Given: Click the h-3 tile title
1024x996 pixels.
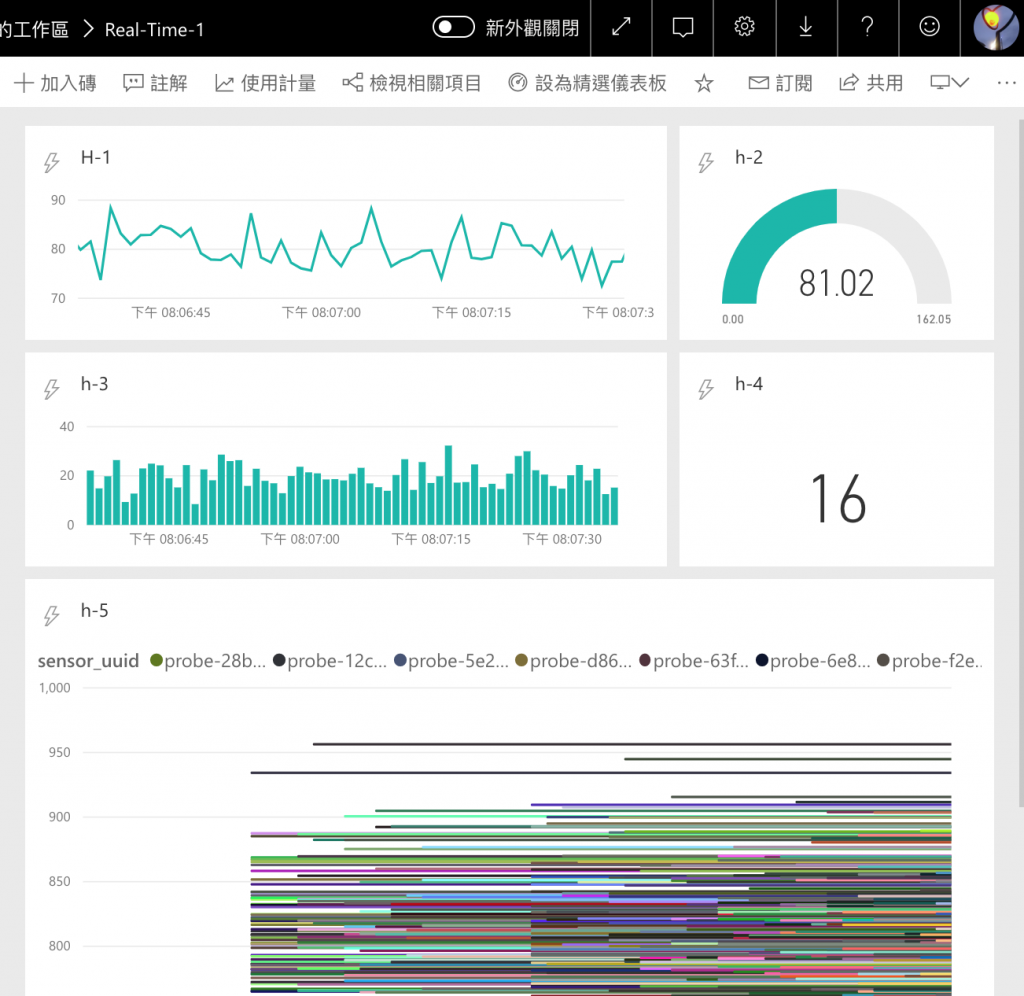Looking at the screenshot, I should pos(95,384).
